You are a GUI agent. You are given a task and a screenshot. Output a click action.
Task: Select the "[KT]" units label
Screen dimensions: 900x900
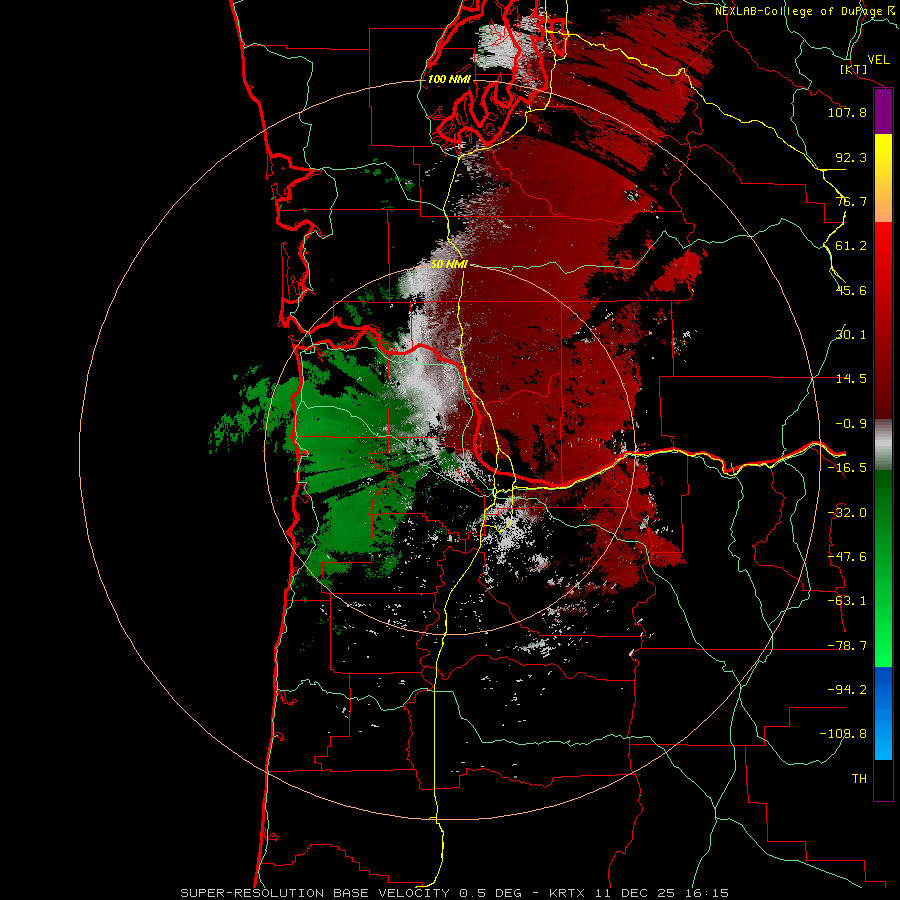point(853,70)
